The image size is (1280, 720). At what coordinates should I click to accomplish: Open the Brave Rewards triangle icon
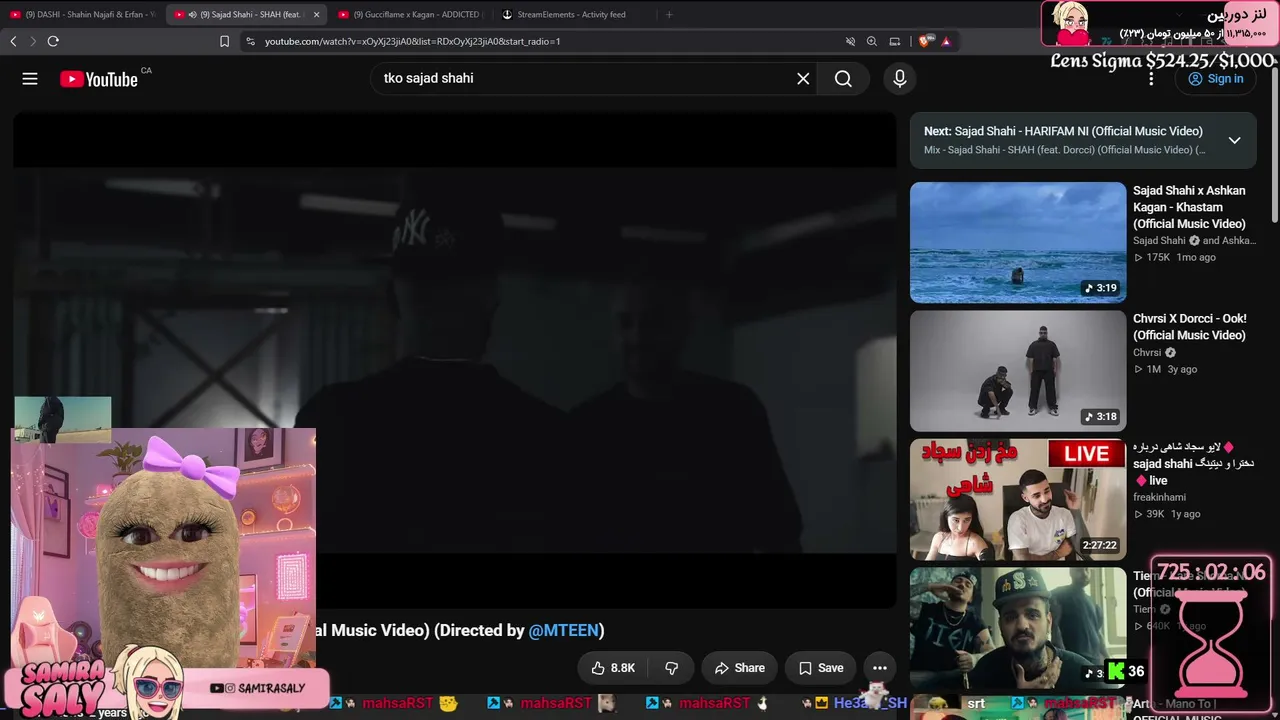945,41
